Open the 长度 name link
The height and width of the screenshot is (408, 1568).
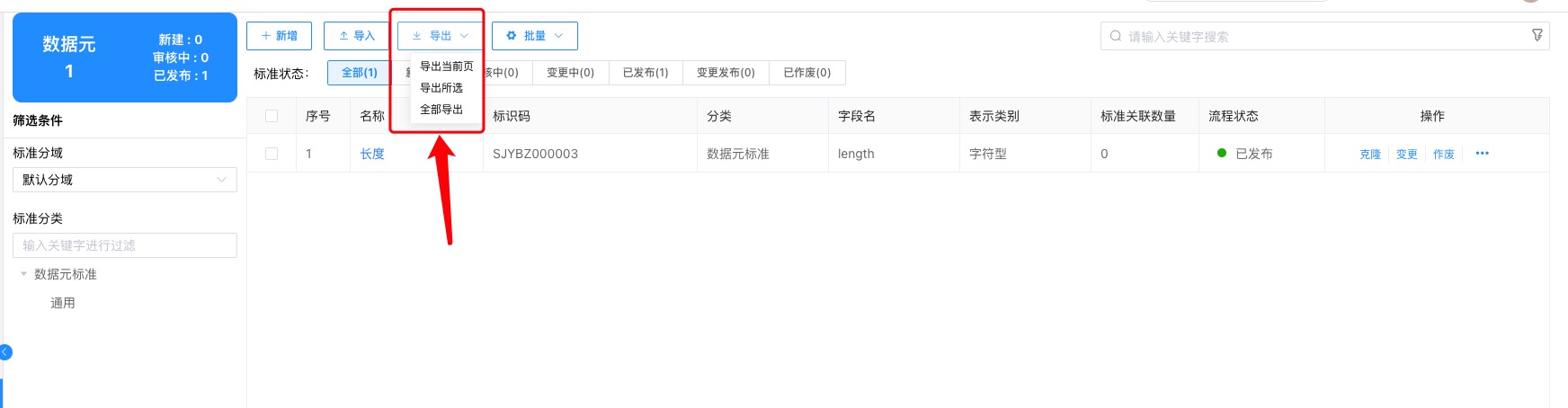click(x=372, y=154)
